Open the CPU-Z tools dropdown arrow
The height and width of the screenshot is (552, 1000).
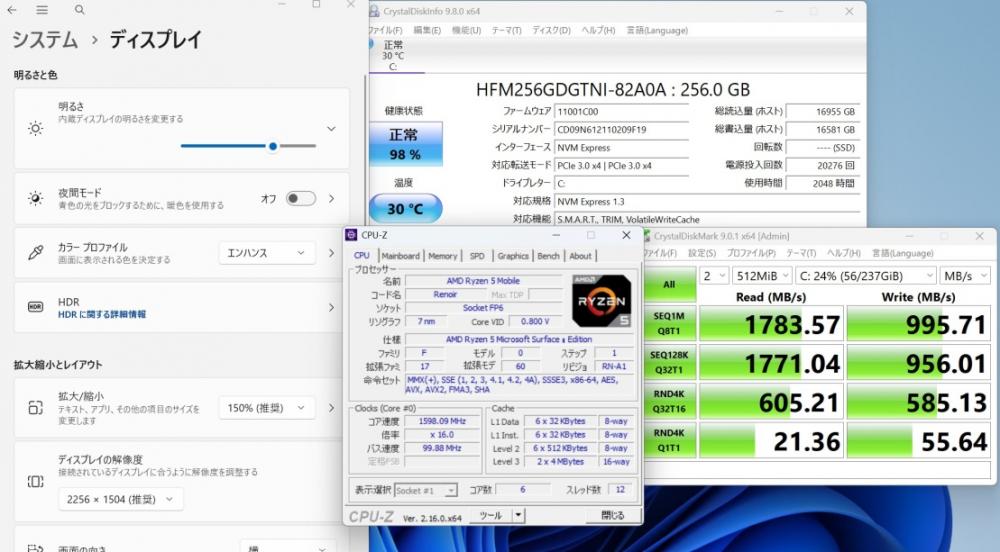[x=518, y=515]
